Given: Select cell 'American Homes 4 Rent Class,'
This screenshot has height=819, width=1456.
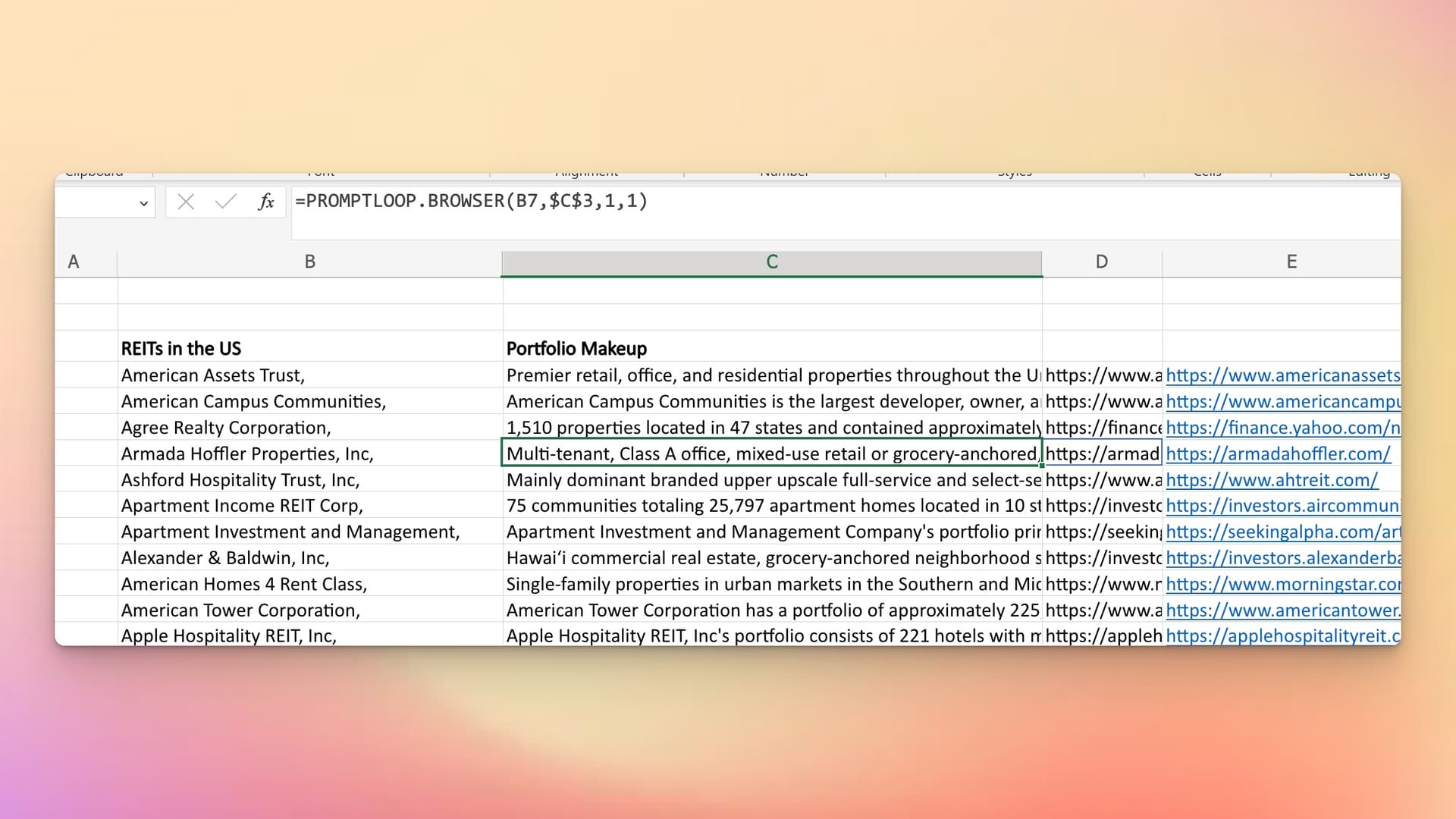Looking at the screenshot, I should (x=309, y=584).
